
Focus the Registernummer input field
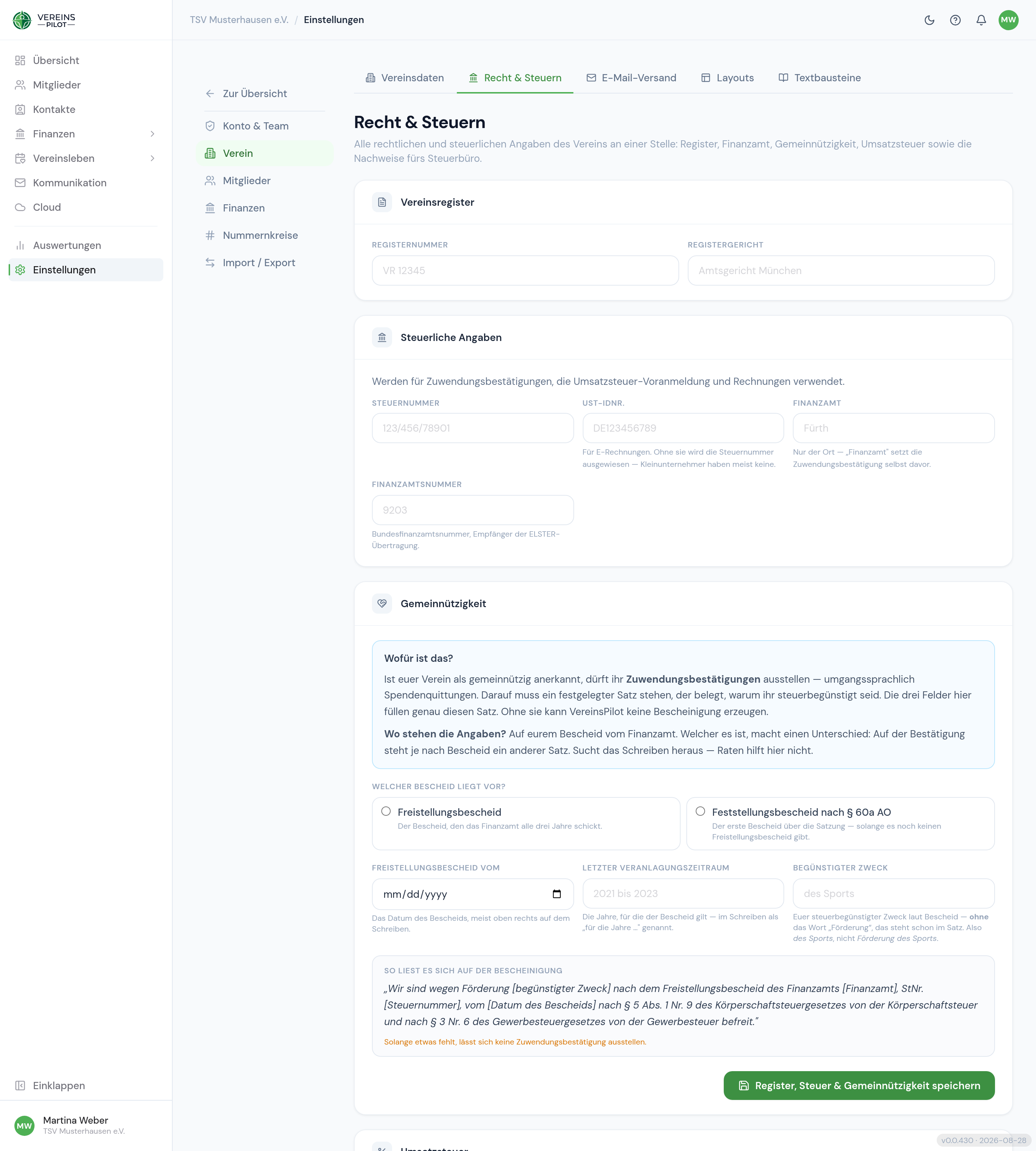(x=525, y=270)
